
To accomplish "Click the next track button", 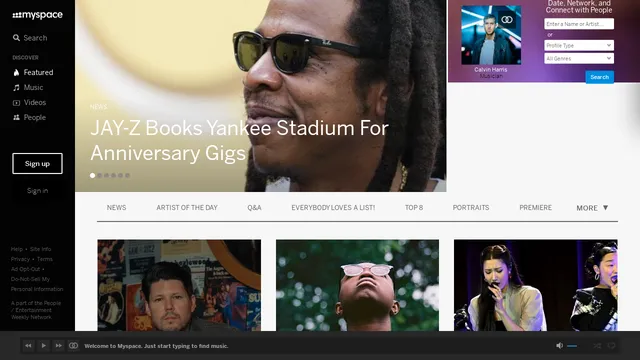I will pyautogui.click(x=58, y=346).
